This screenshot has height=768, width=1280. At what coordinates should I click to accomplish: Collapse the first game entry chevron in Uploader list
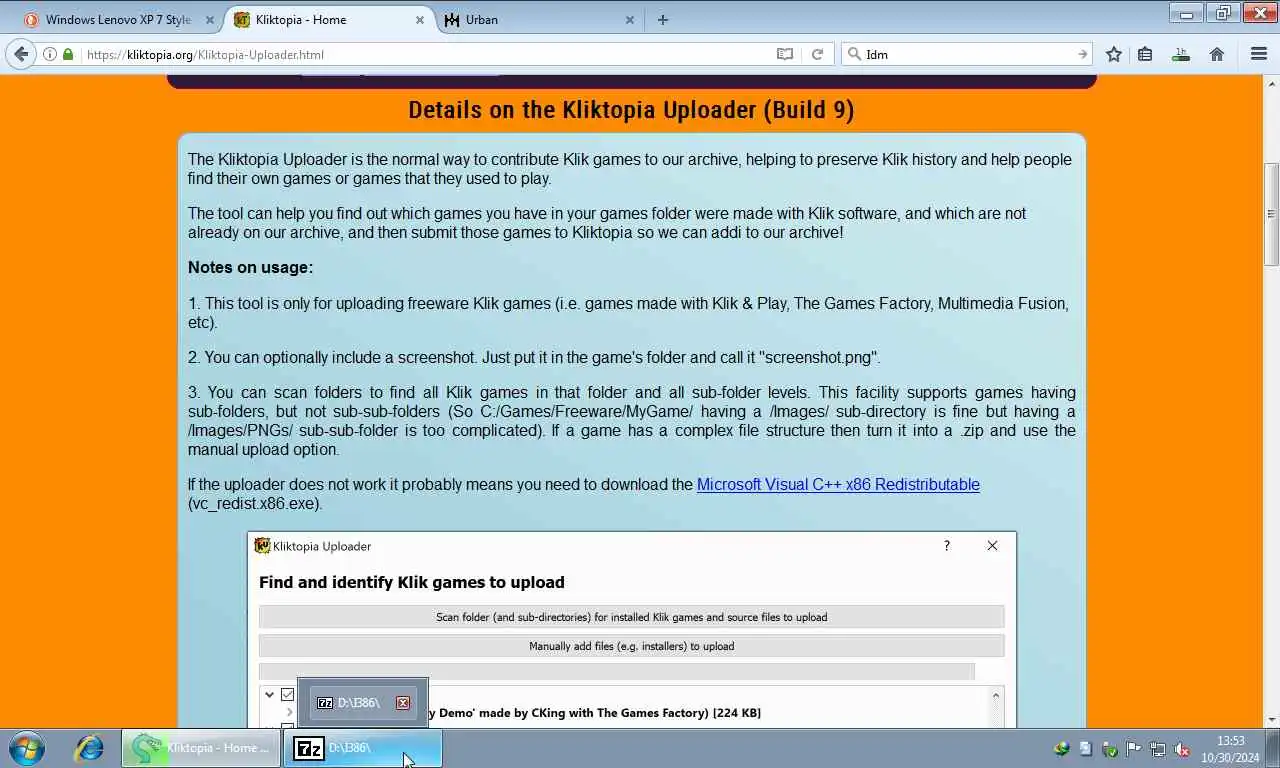(x=269, y=694)
